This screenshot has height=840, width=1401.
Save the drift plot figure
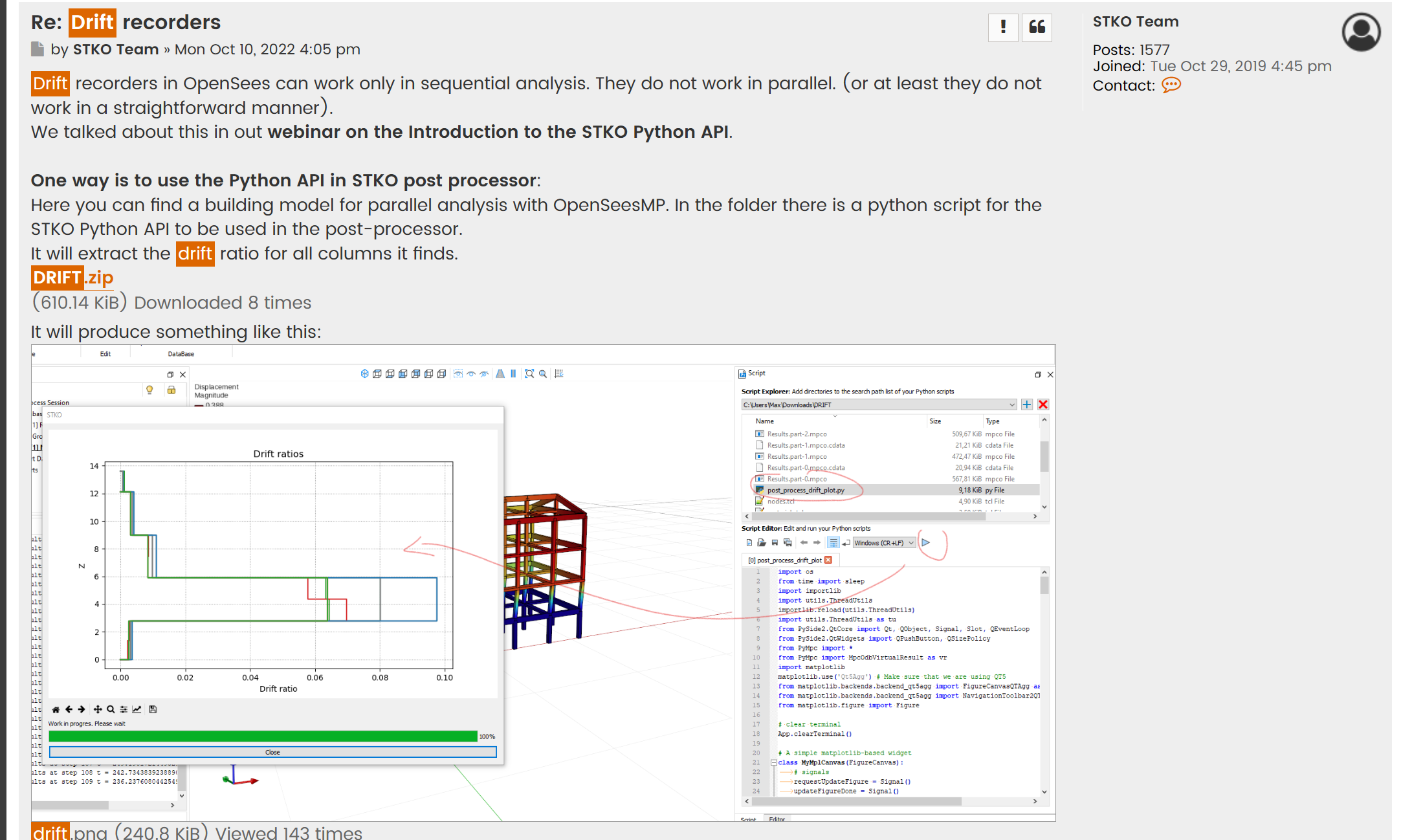[153, 709]
